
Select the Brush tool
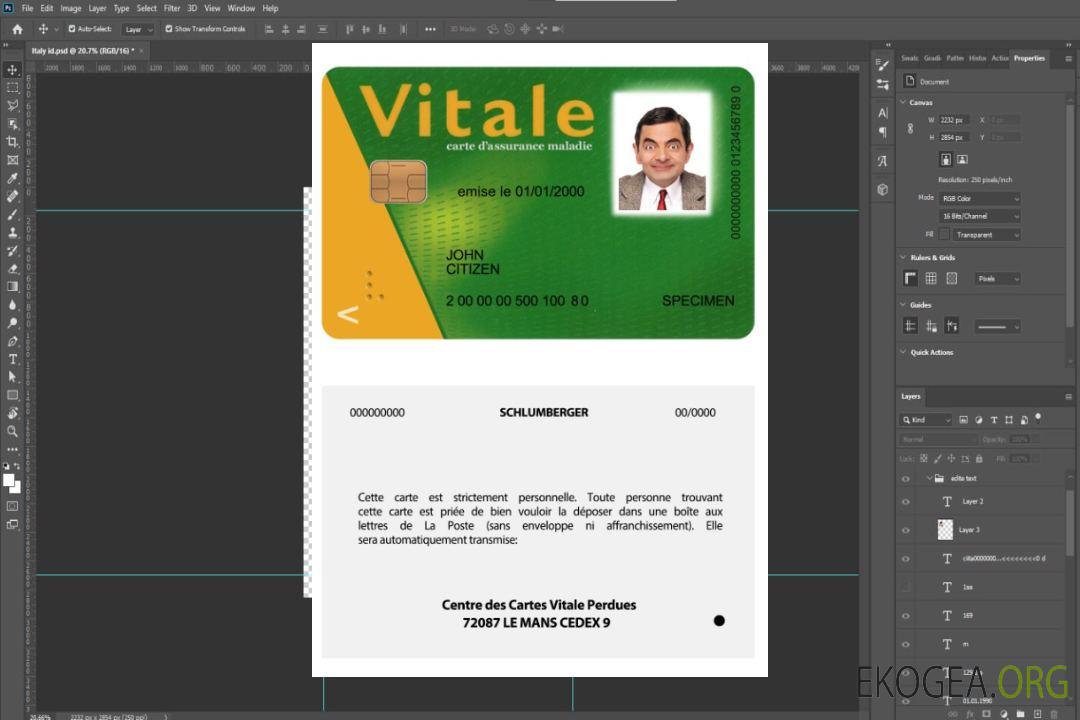tap(12, 214)
